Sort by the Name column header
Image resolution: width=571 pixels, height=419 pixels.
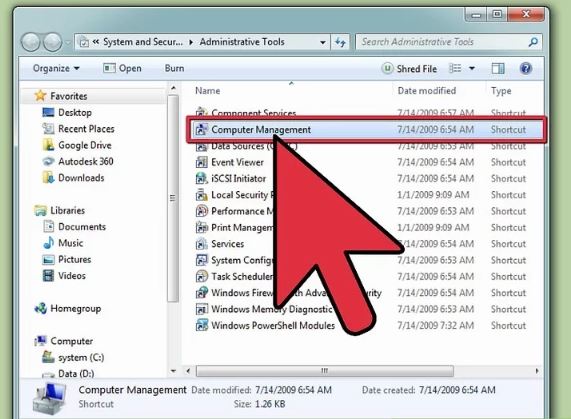tap(208, 91)
